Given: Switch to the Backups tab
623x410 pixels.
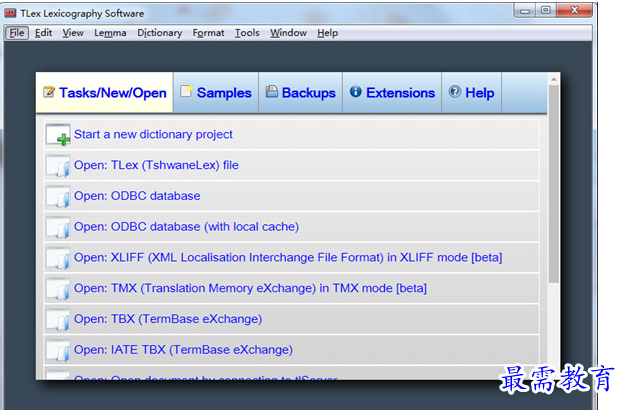Looking at the screenshot, I should 300,93.
